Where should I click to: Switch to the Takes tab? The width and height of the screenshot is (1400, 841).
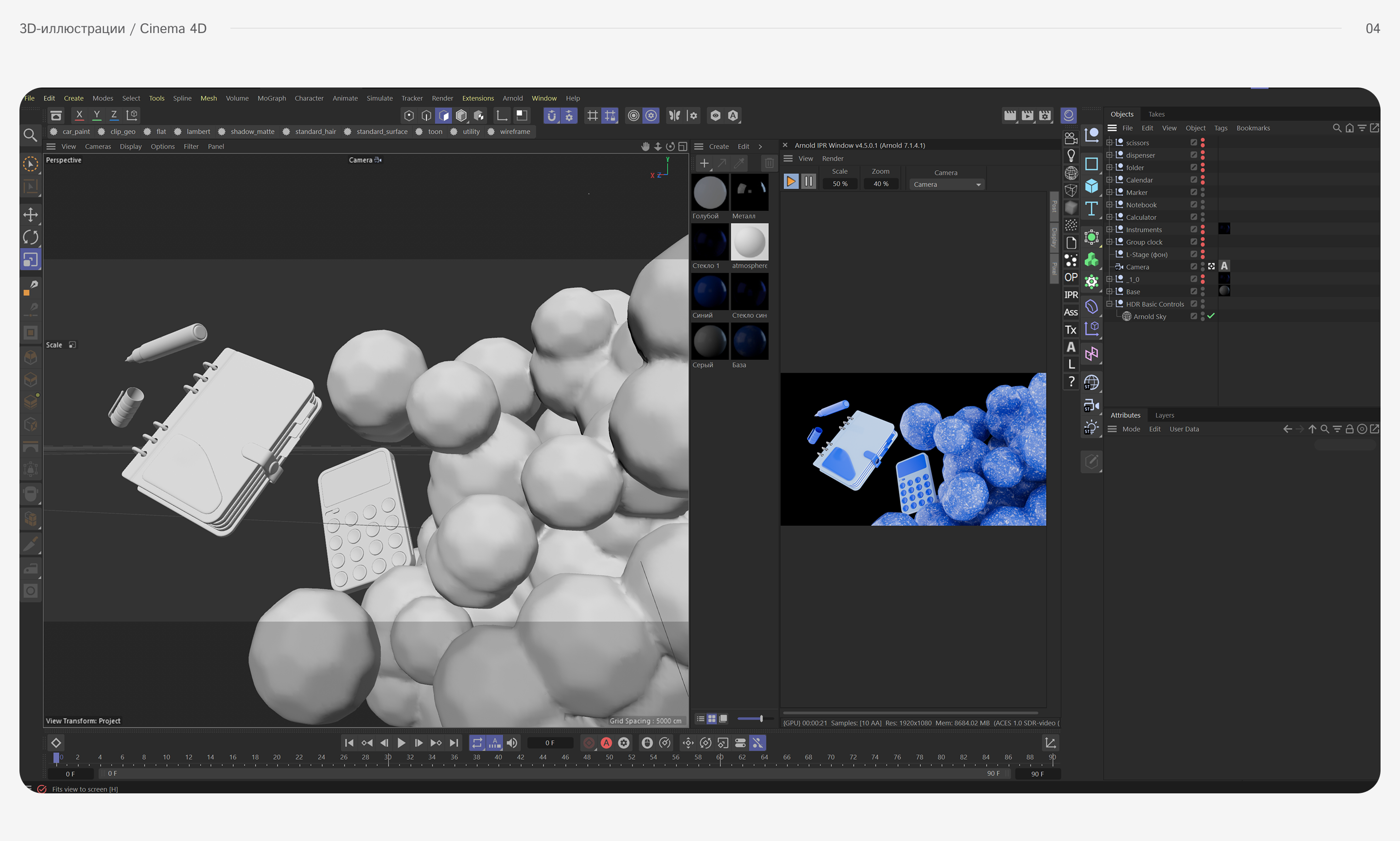pyautogui.click(x=1156, y=114)
